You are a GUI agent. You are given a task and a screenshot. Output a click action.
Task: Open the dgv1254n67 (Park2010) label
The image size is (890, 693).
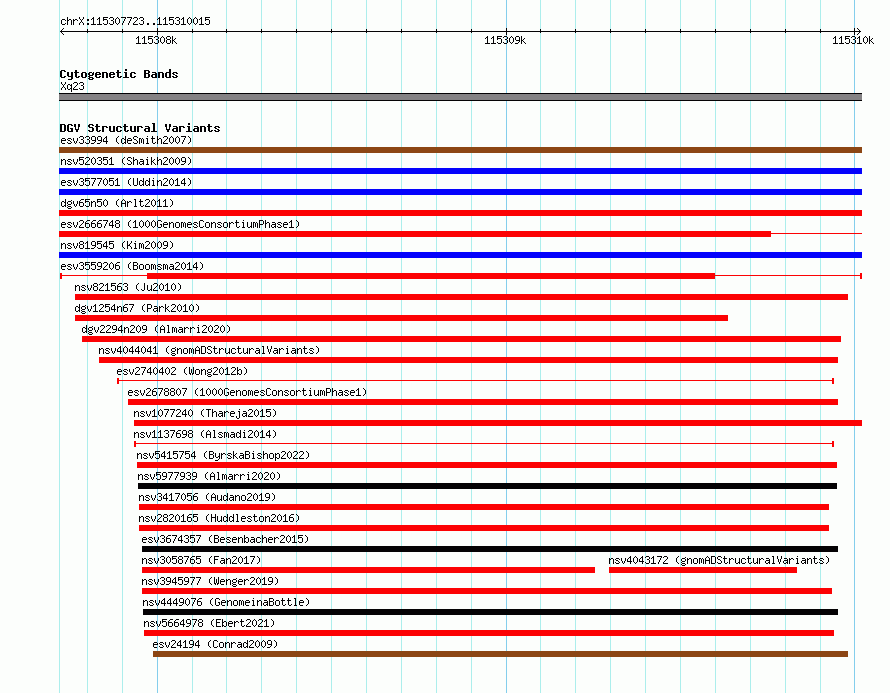137,308
